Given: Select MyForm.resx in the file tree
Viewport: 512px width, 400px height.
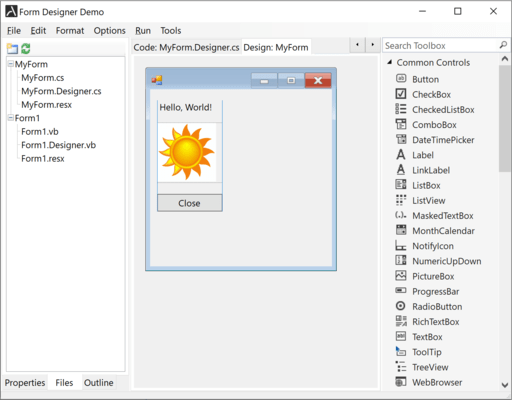Looking at the screenshot, I should tap(46, 105).
